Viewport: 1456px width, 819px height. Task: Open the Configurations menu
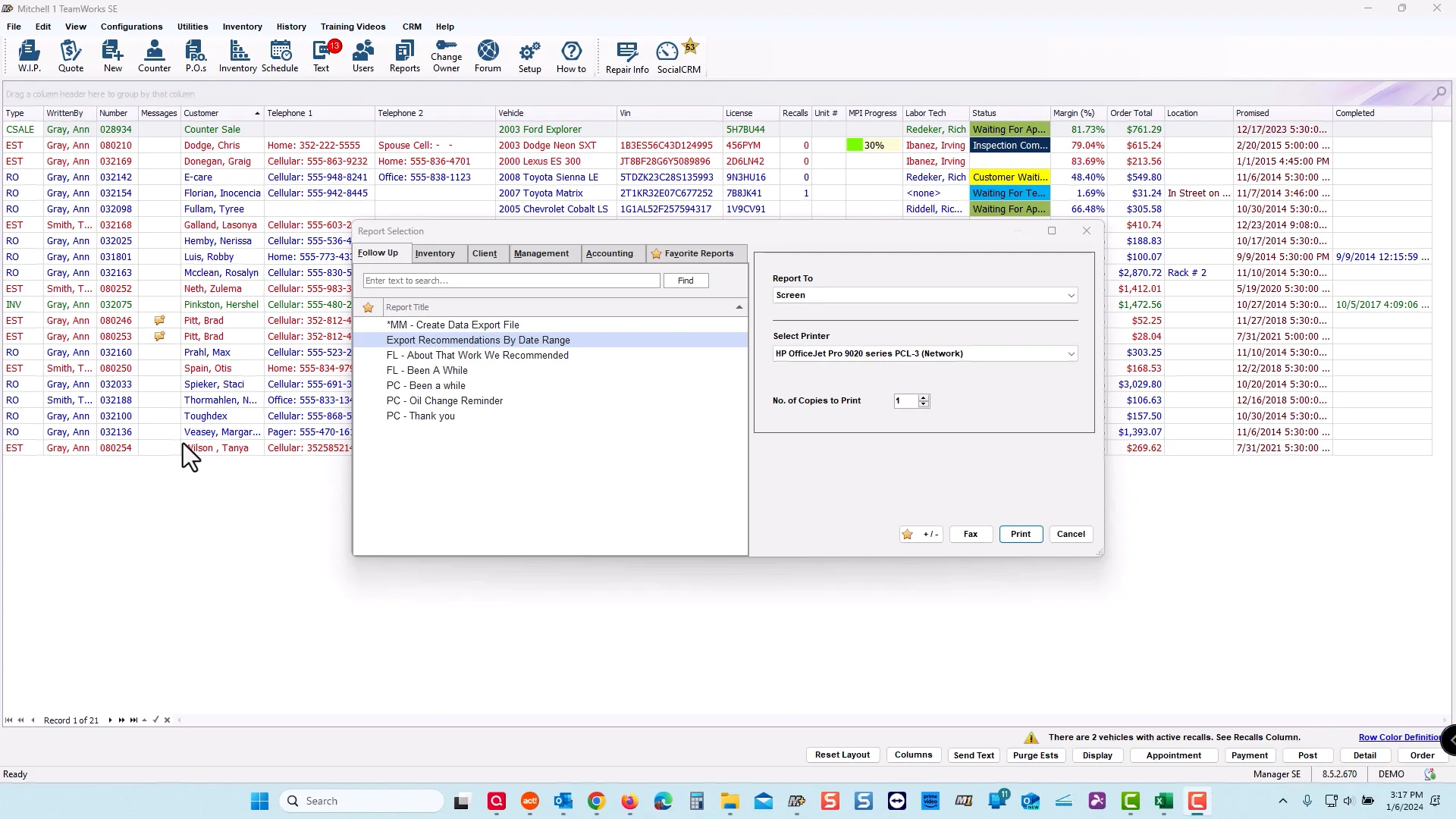(131, 27)
